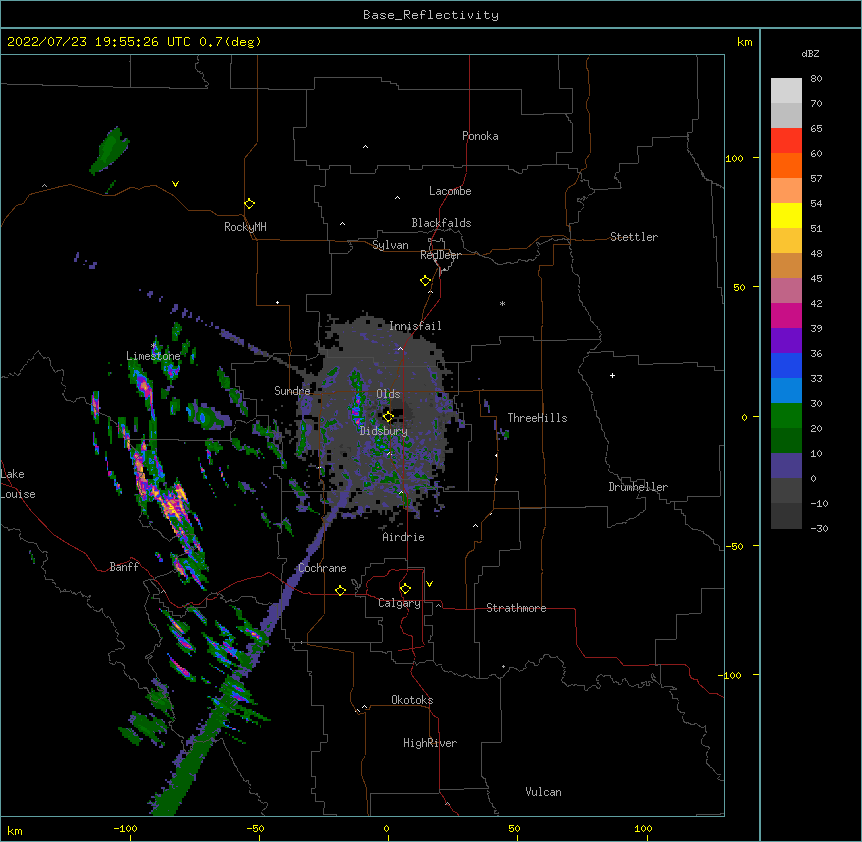Select the km unit label at top right
Image resolution: width=862 pixels, height=842 pixels.
745,42
